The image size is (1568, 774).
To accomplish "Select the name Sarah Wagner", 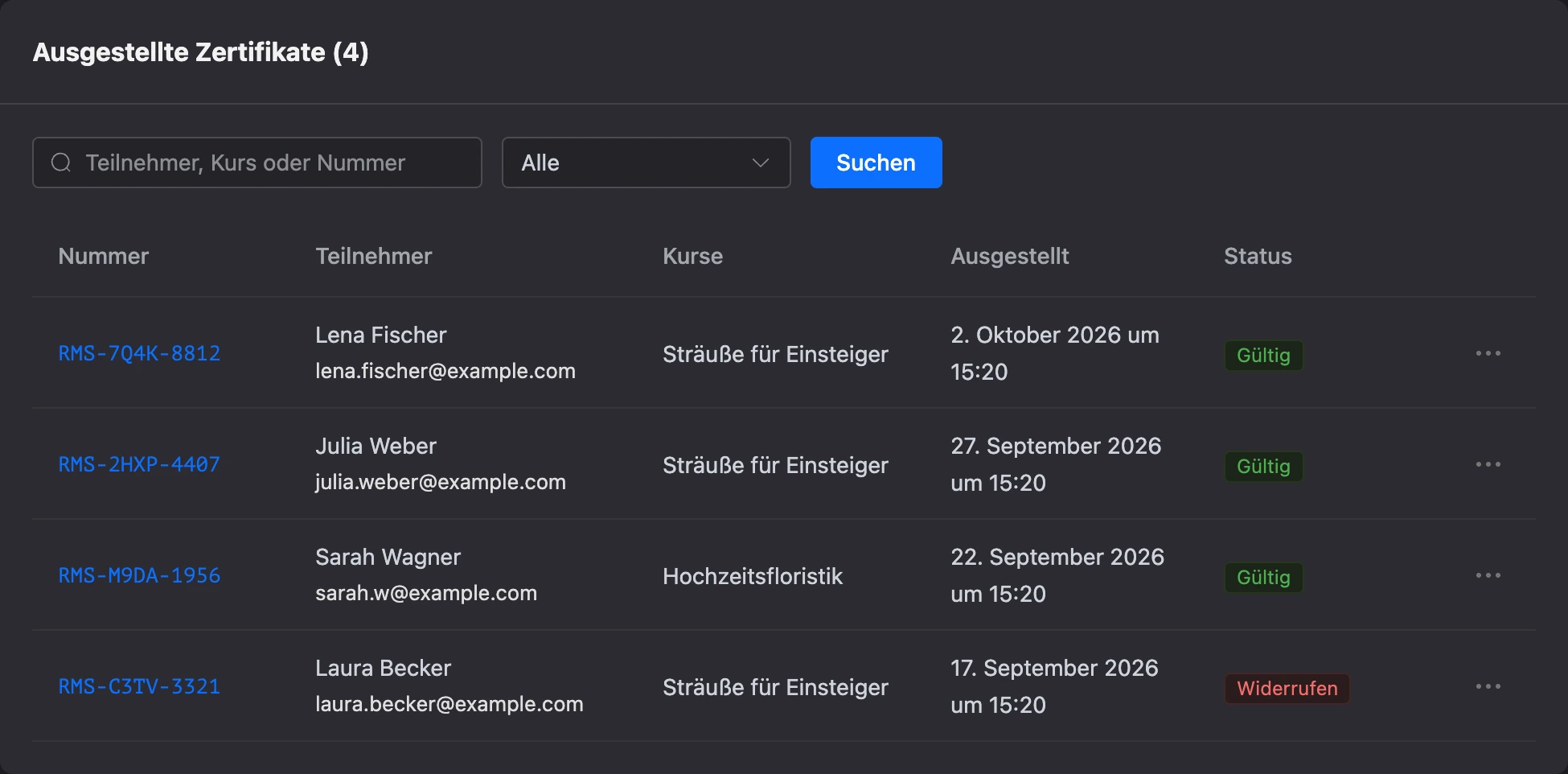I will (x=388, y=557).
